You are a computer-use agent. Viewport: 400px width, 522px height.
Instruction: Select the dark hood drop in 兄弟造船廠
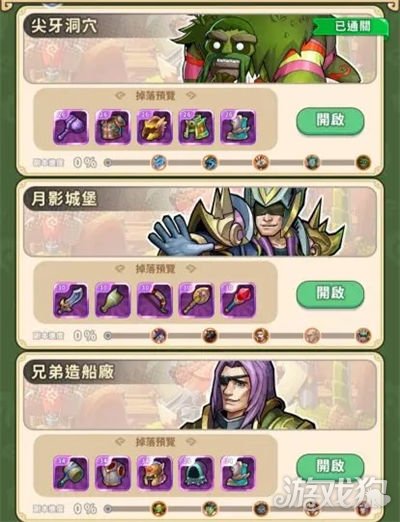tap(196, 473)
